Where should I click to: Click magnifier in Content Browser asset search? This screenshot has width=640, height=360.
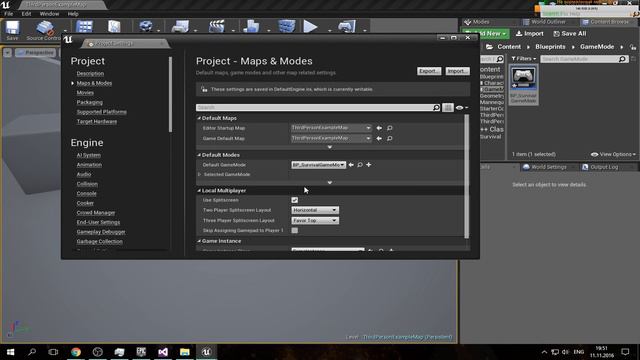point(622,59)
